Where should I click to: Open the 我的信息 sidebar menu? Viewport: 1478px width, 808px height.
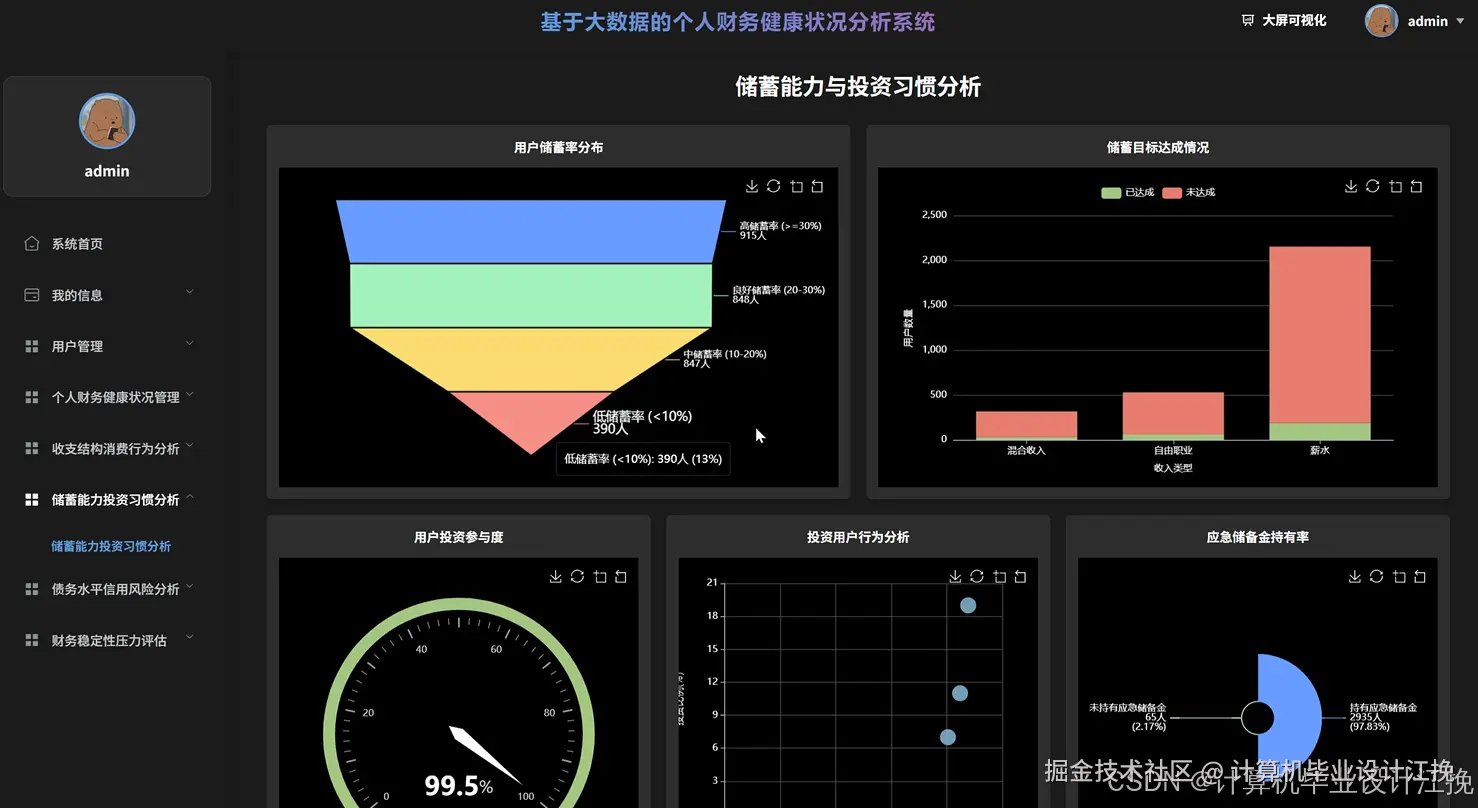tap(107, 295)
